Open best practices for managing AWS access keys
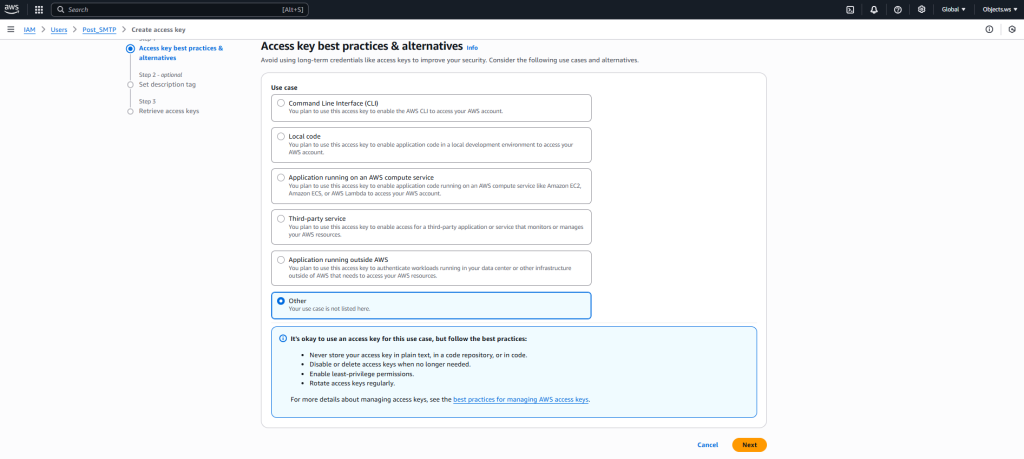Screen dimensions: 1024x459 click(x=521, y=399)
